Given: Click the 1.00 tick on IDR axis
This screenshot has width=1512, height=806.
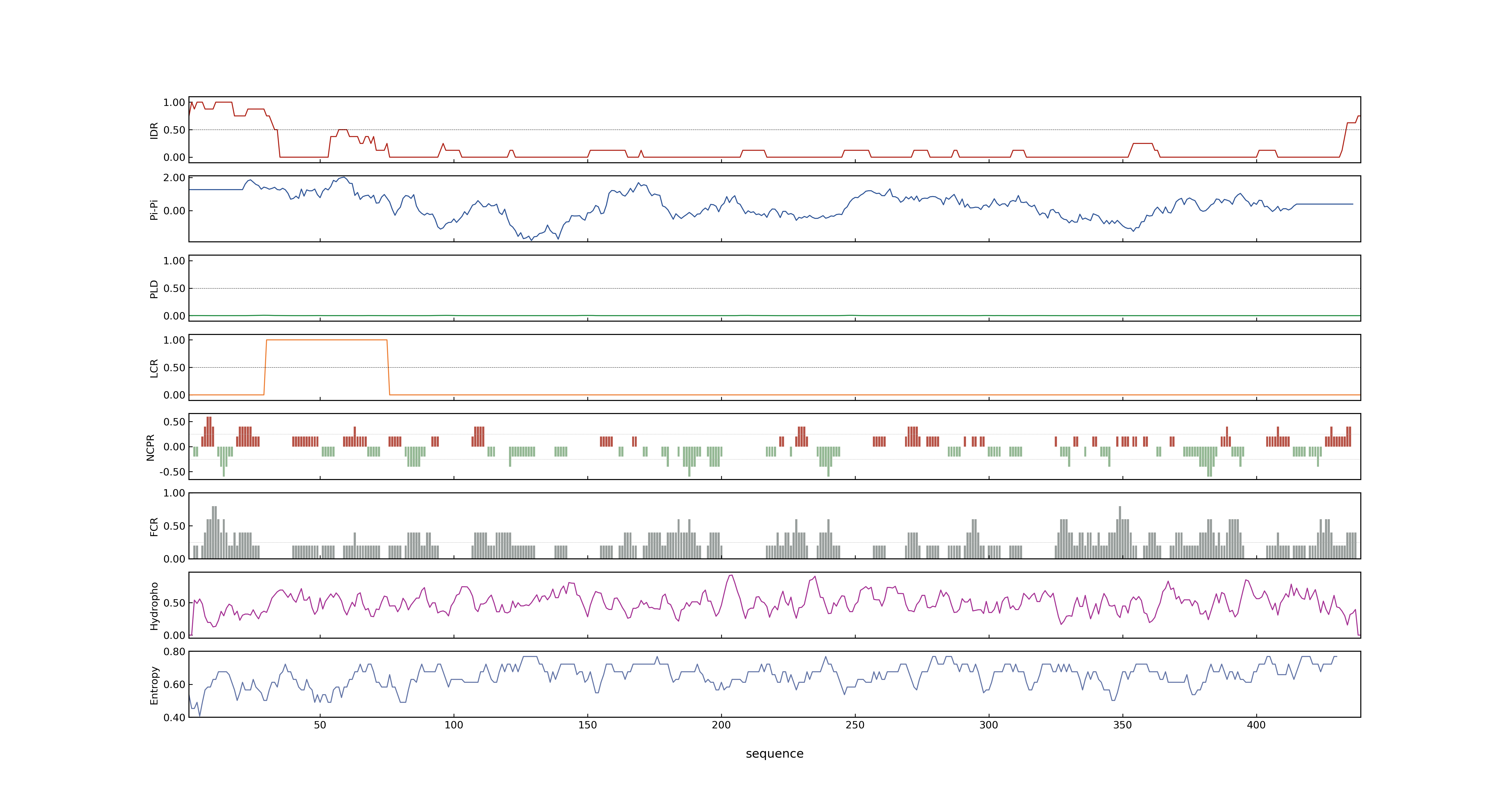Looking at the screenshot, I should (174, 103).
